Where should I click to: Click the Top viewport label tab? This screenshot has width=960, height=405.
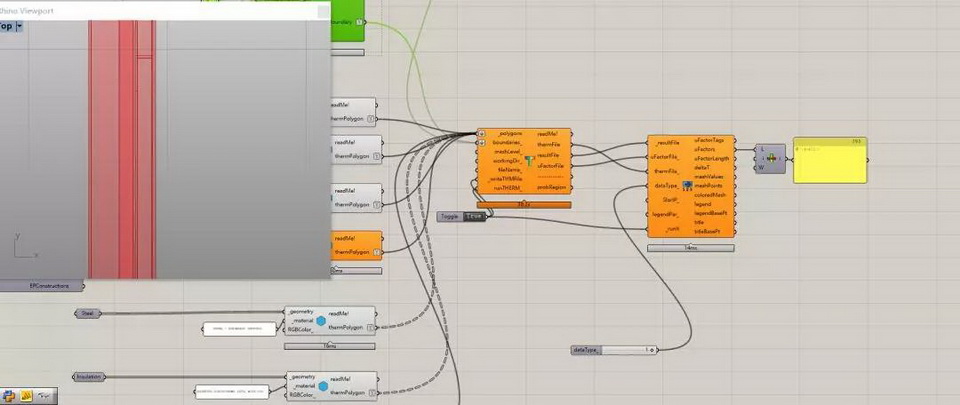point(5,27)
